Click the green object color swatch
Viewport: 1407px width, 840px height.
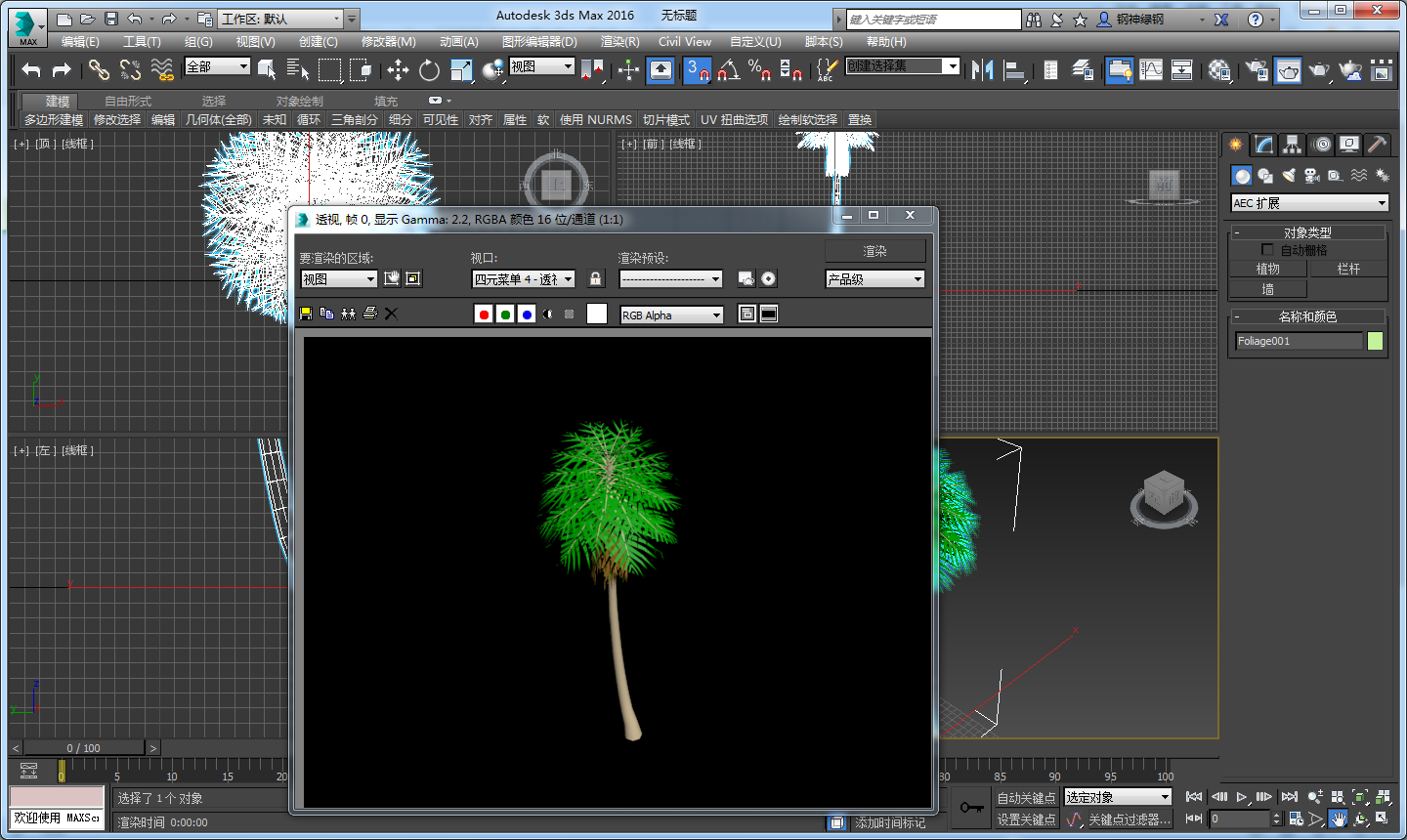click(1376, 341)
